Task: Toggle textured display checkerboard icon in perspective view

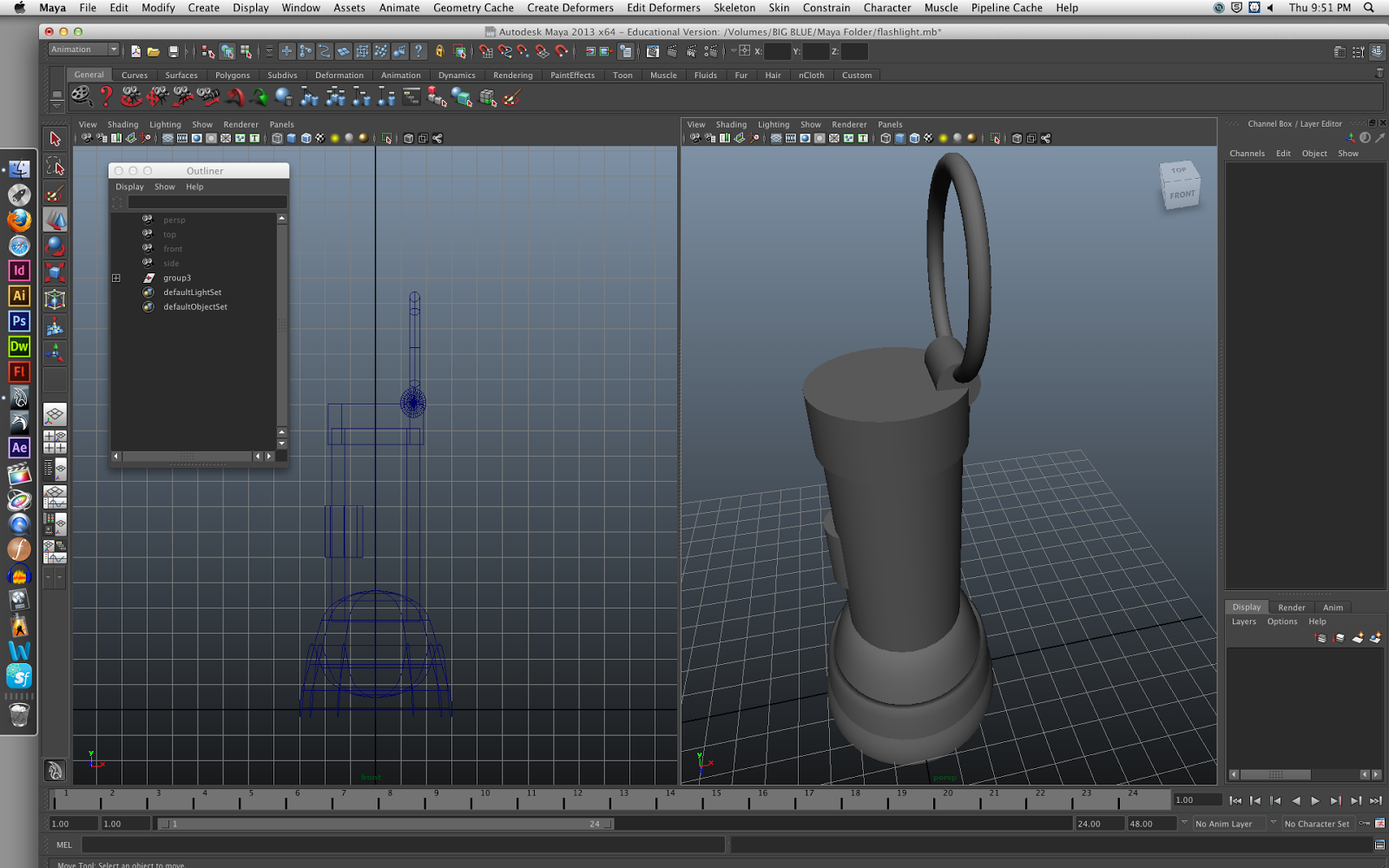Action: coord(928,137)
